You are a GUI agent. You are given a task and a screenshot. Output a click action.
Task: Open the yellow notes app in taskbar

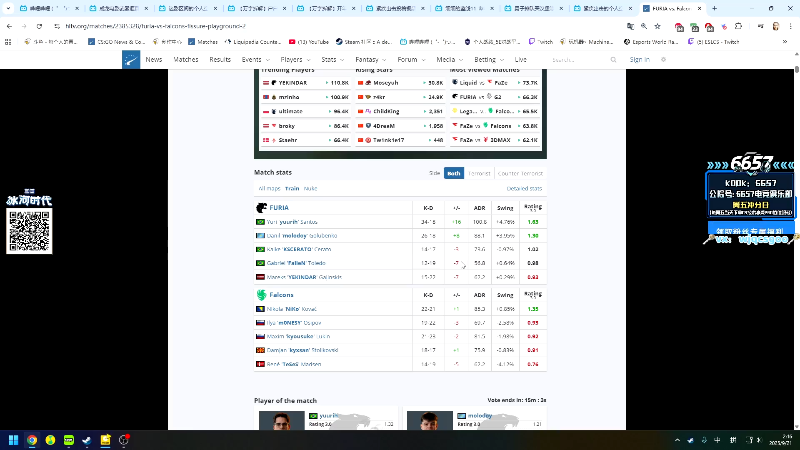tap(106, 440)
